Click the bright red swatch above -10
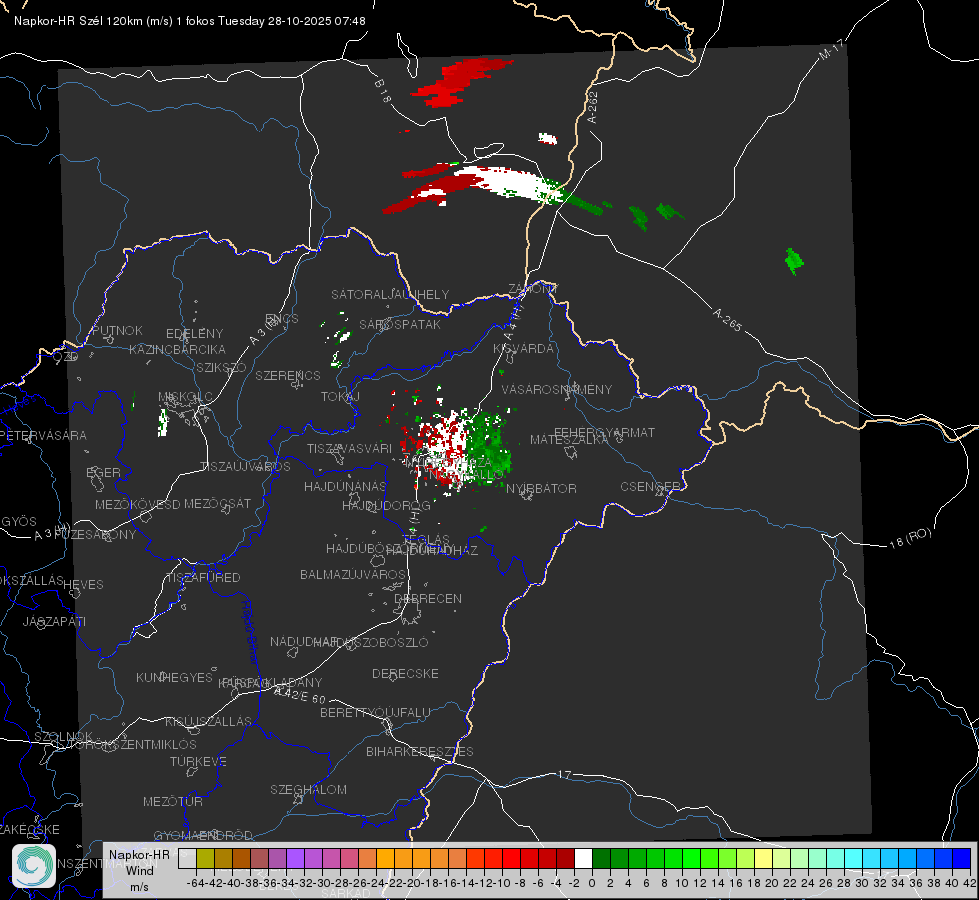Screen dimensions: 979x900 pyautogui.click(x=511, y=859)
